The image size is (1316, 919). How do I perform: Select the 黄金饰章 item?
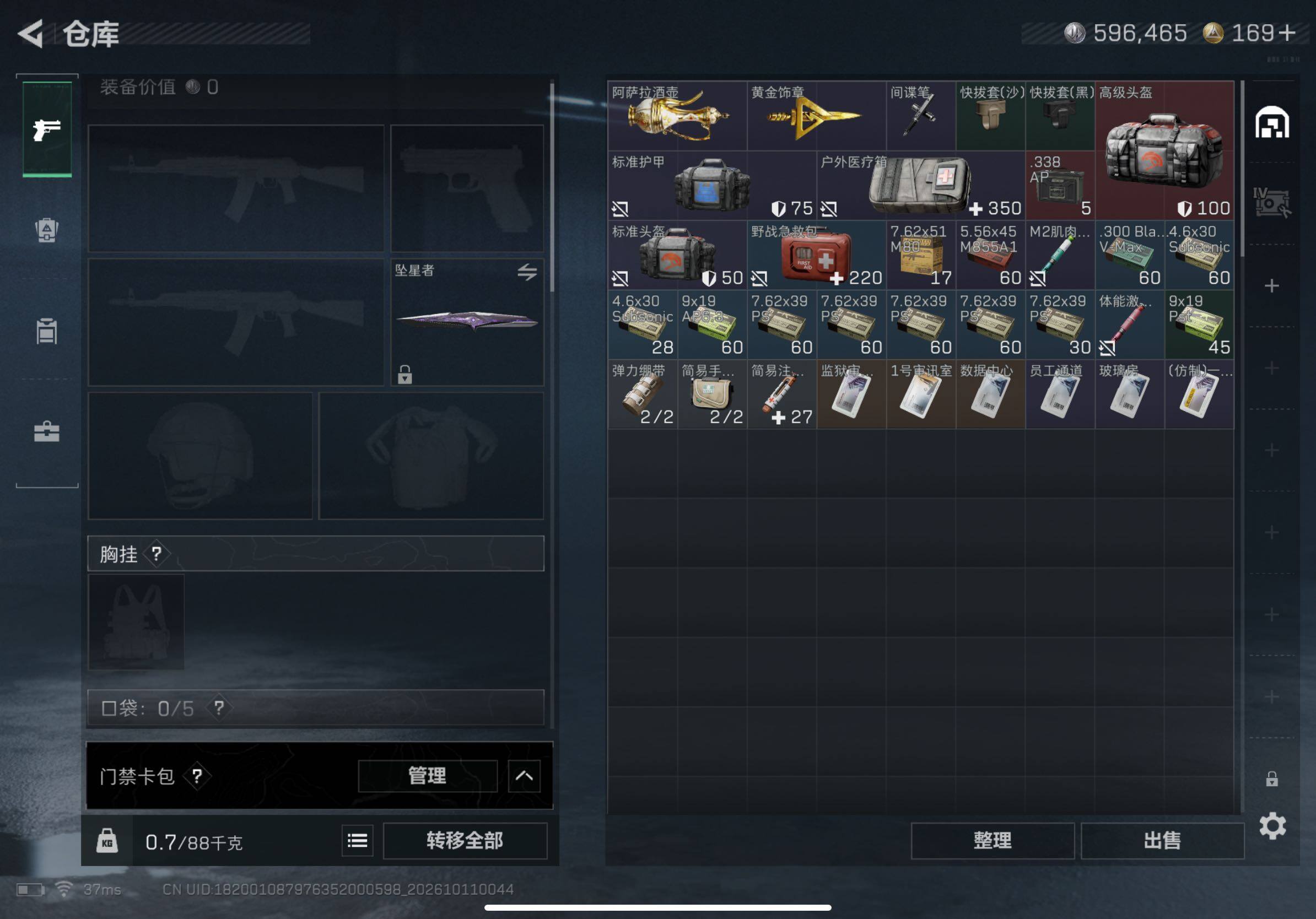coord(817,116)
